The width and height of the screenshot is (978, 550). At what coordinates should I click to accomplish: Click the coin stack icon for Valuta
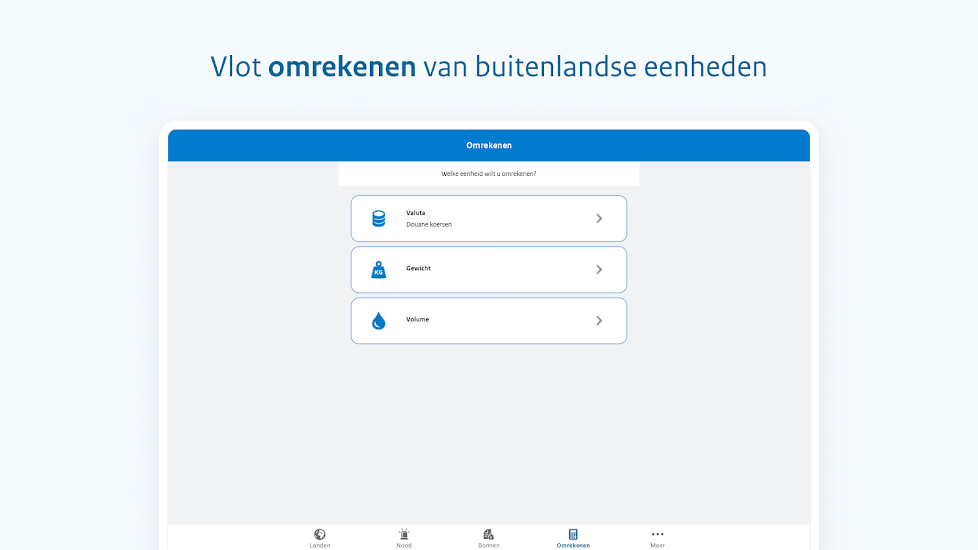(x=378, y=218)
